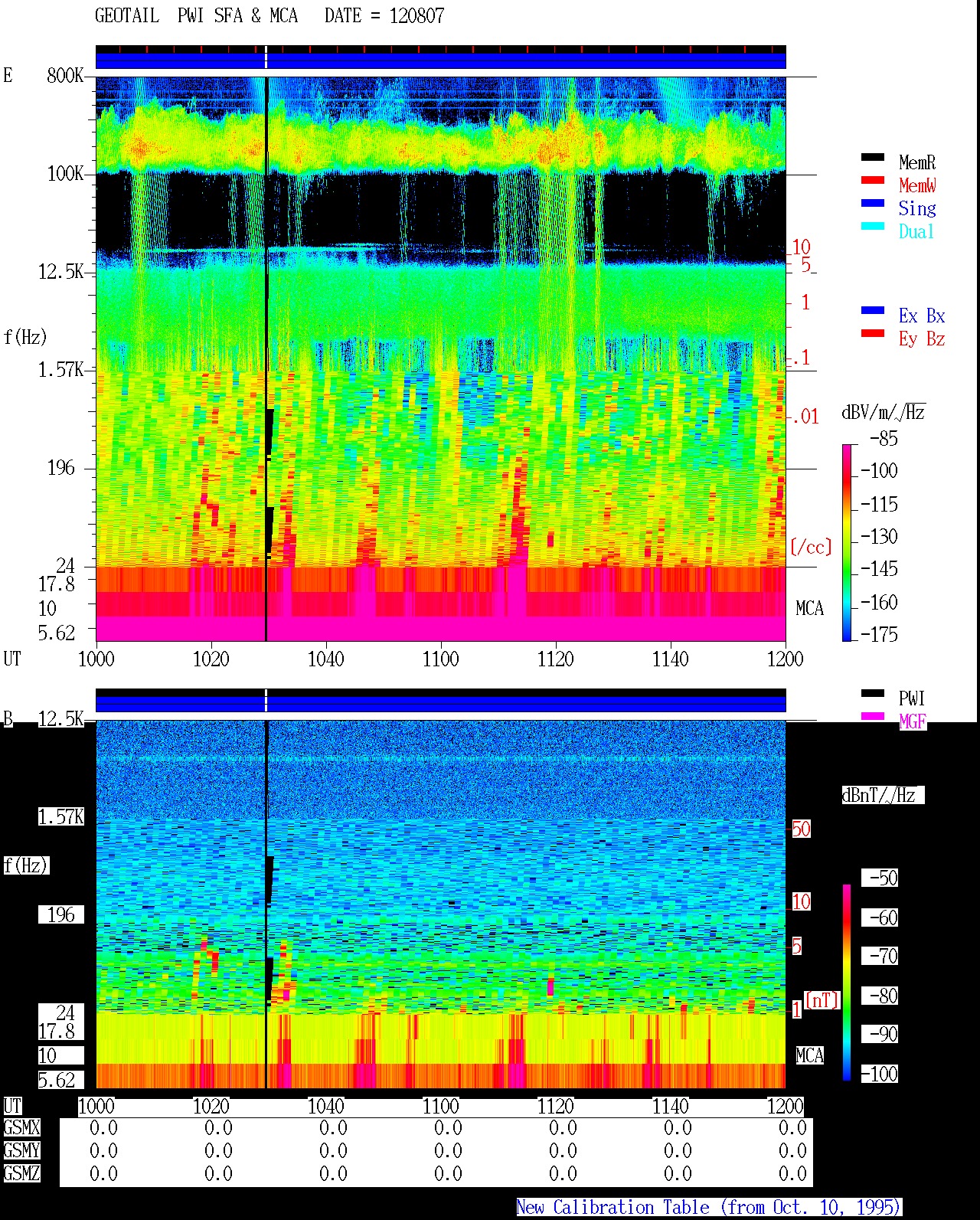Image resolution: width=980 pixels, height=1220 pixels.
Task: Click the dBnT magnetic field color bar
Action: (x=847, y=983)
